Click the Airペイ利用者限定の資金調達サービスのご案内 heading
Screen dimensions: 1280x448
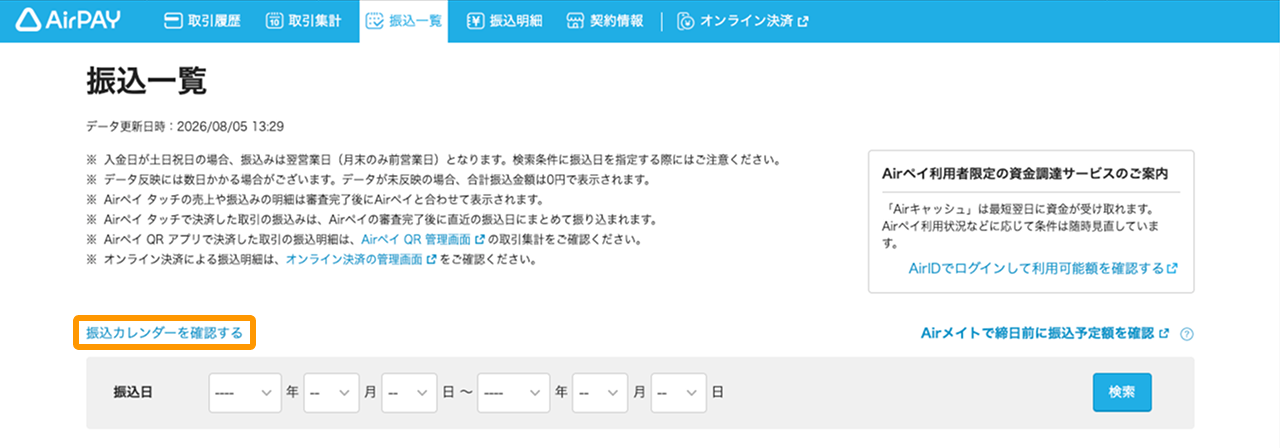[1026, 173]
